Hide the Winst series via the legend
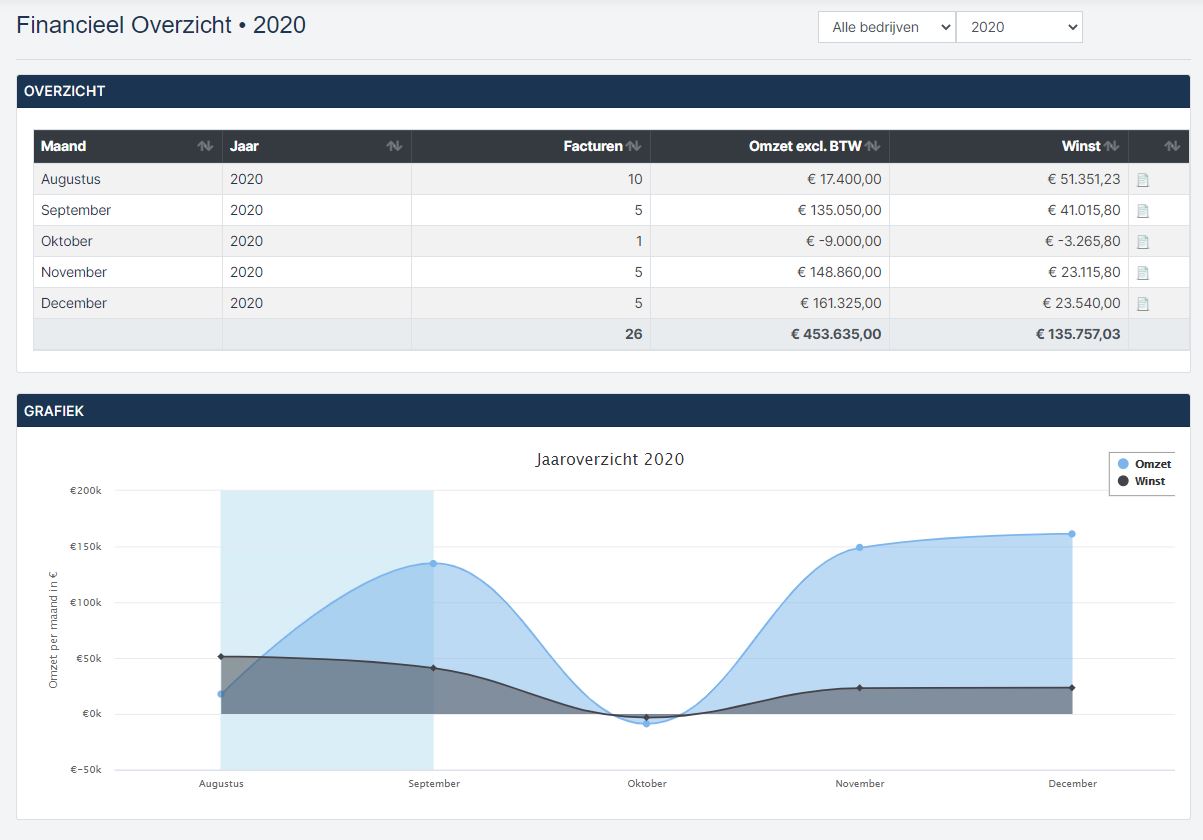Screen dimensions: 1203x840 1141,481
